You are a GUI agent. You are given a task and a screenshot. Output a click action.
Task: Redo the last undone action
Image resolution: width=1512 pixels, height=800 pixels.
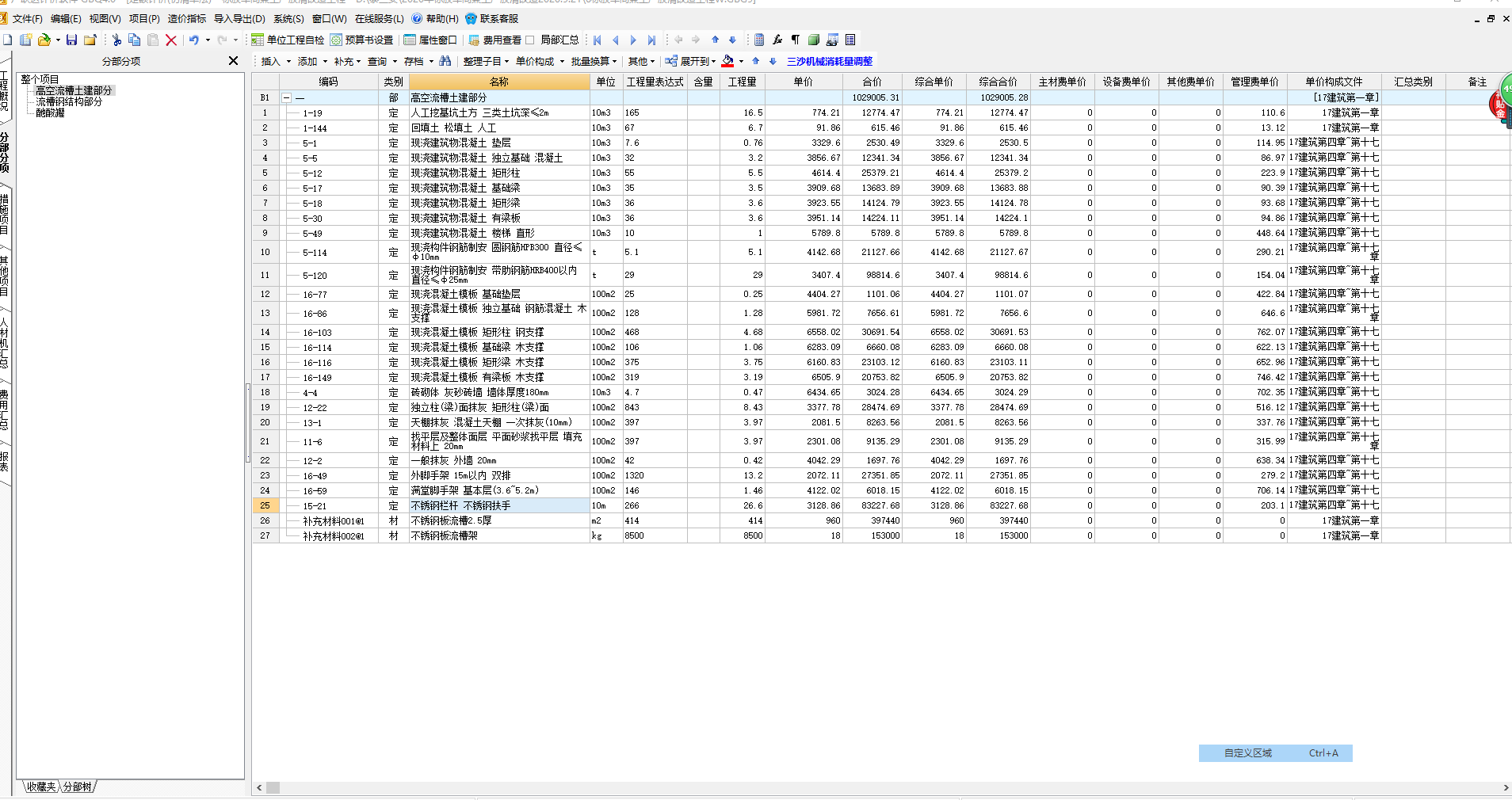[222, 40]
